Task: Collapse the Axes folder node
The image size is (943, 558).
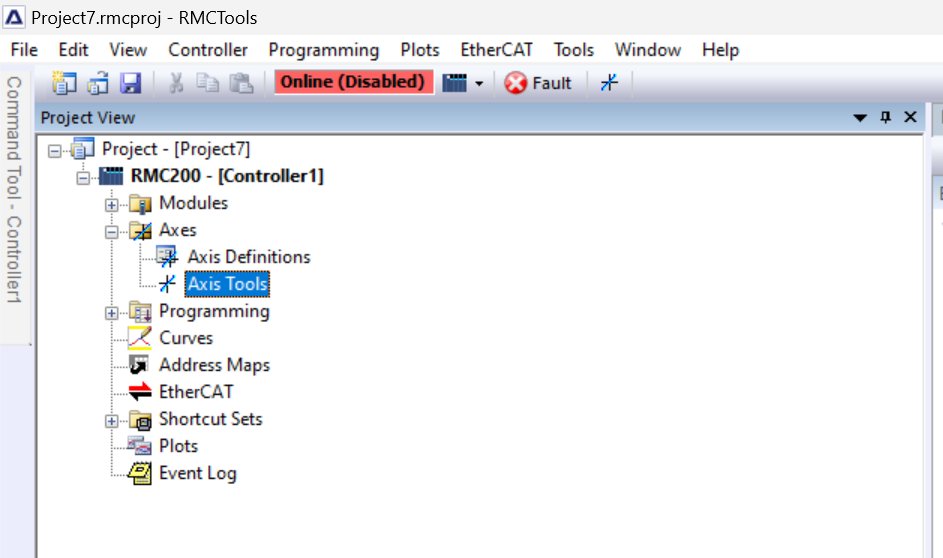Action: [x=111, y=231]
